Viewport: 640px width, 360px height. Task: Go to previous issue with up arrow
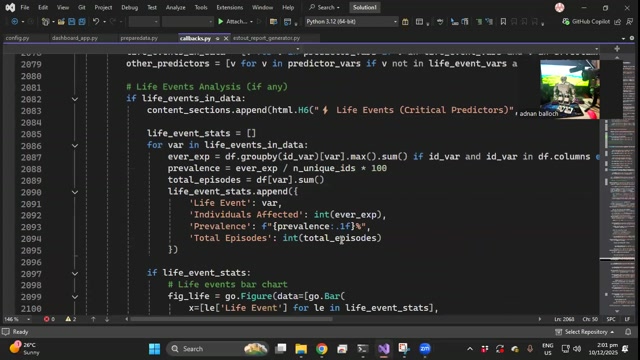pyautogui.click(x=93, y=319)
